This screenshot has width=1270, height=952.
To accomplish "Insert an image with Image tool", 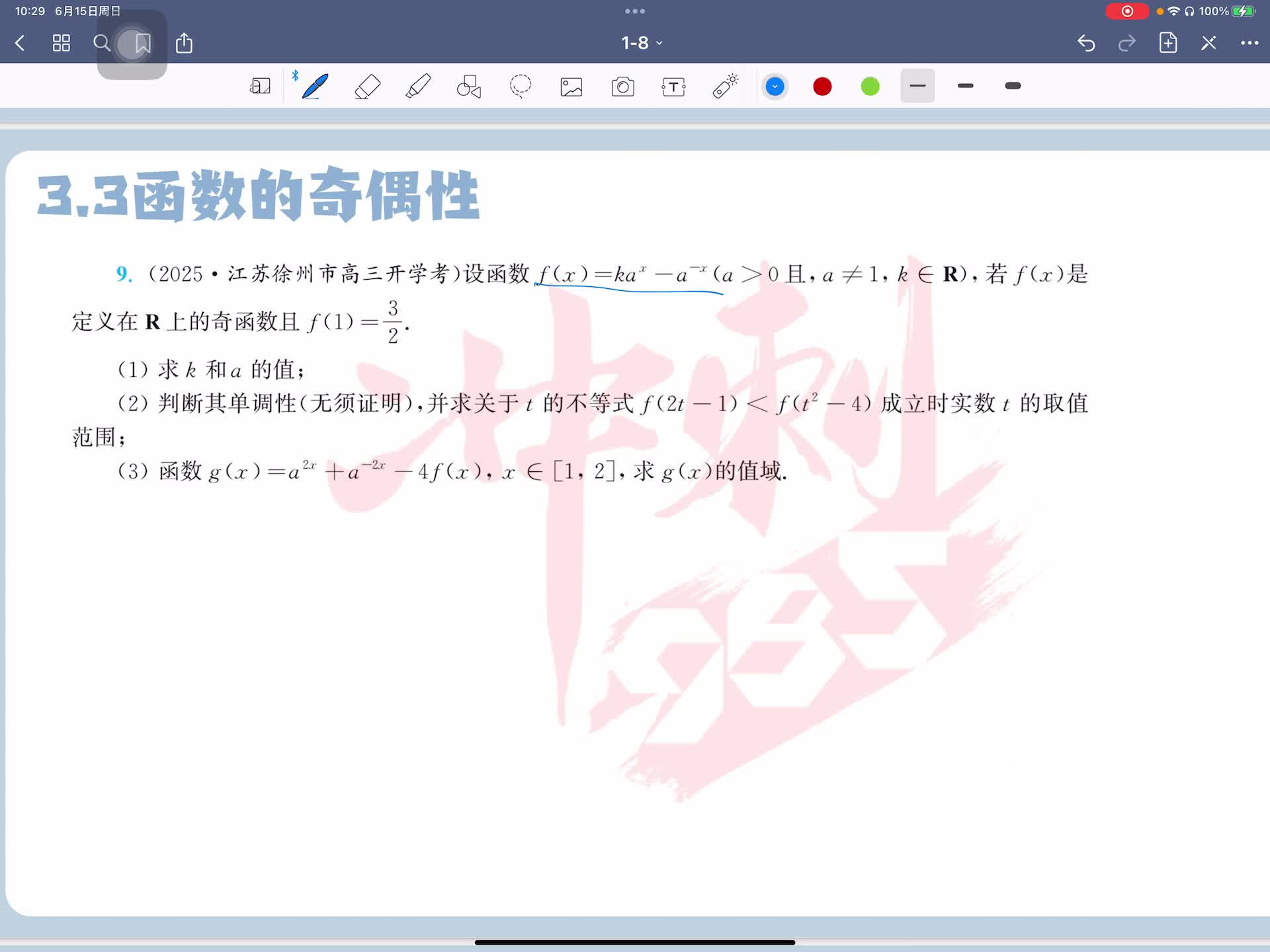I will 571,87.
